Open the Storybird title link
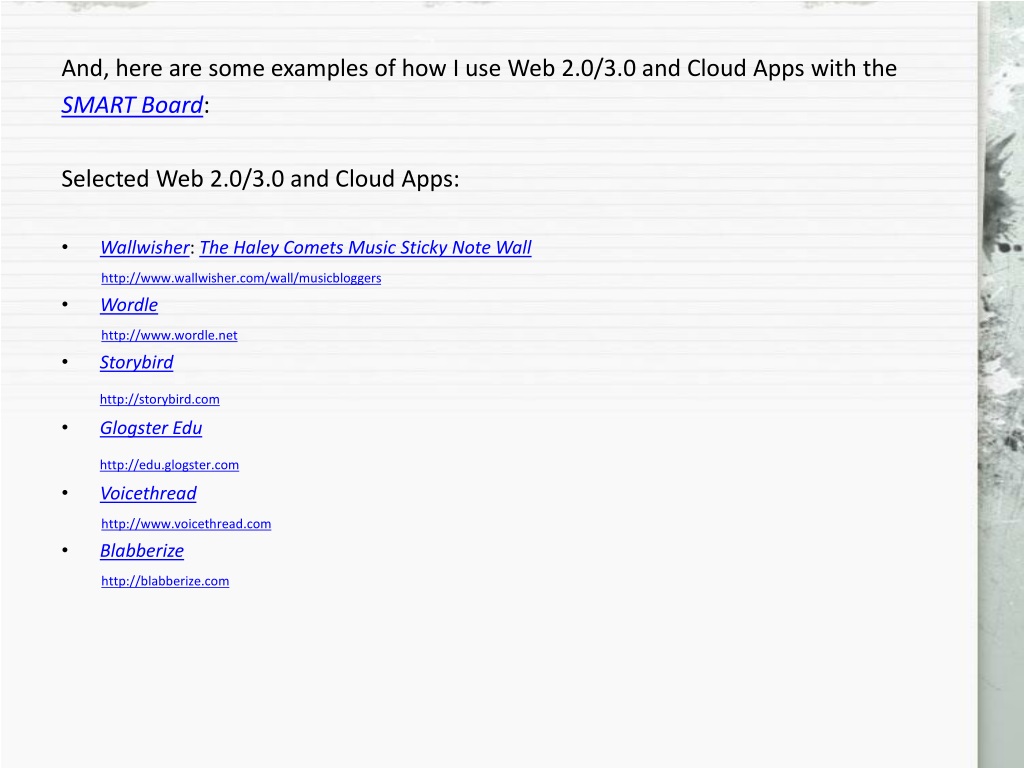The image size is (1024, 768). click(x=136, y=362)
